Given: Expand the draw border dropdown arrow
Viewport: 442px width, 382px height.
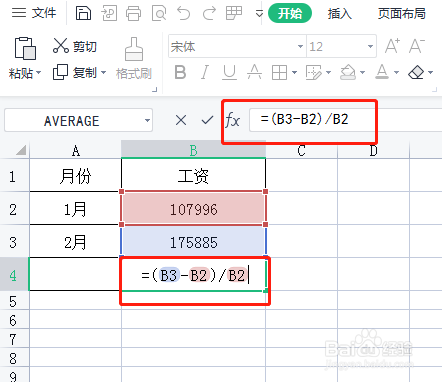Looking at the screenshot, I should 328,72.
